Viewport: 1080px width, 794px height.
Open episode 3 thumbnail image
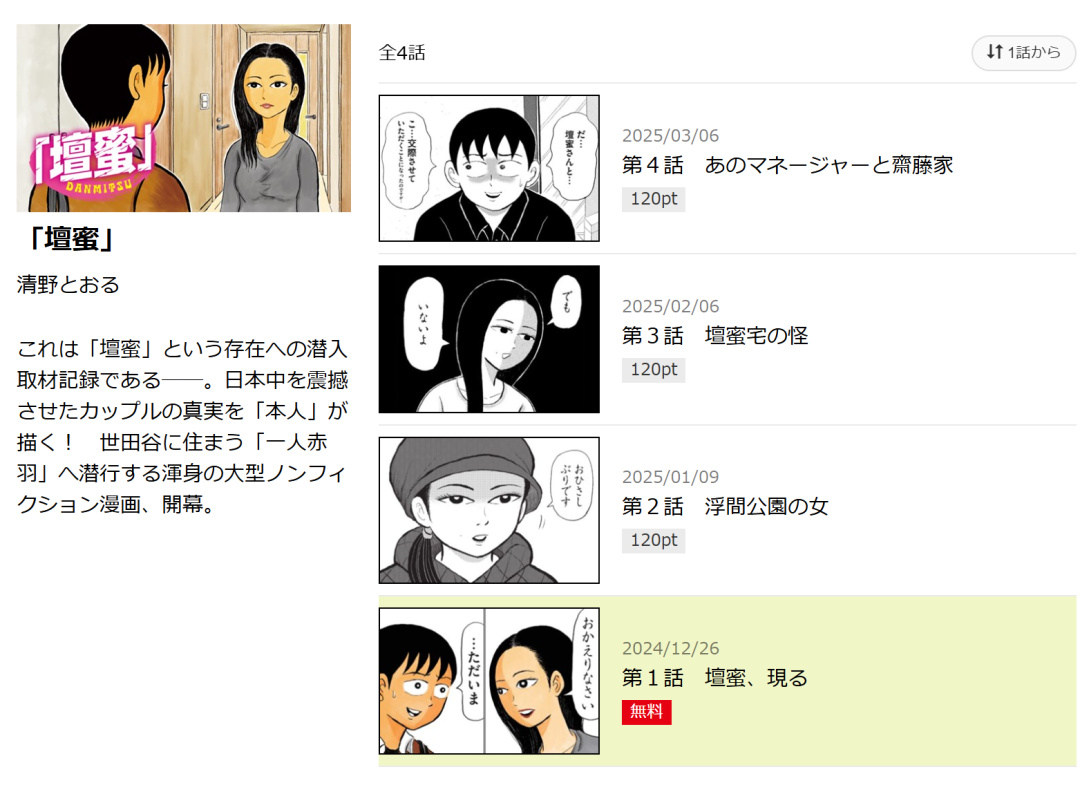pos(489,339)
